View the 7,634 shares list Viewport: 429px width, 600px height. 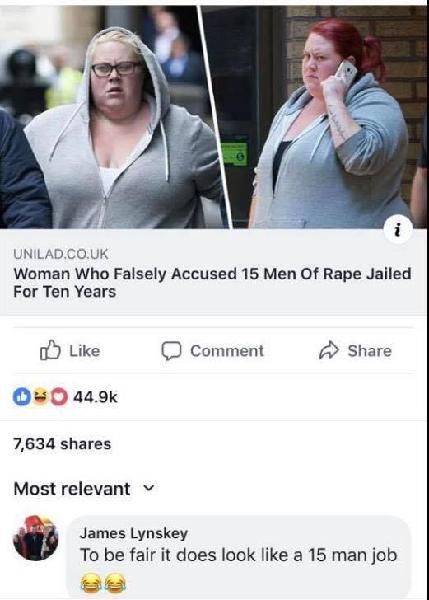click(62, 444)
